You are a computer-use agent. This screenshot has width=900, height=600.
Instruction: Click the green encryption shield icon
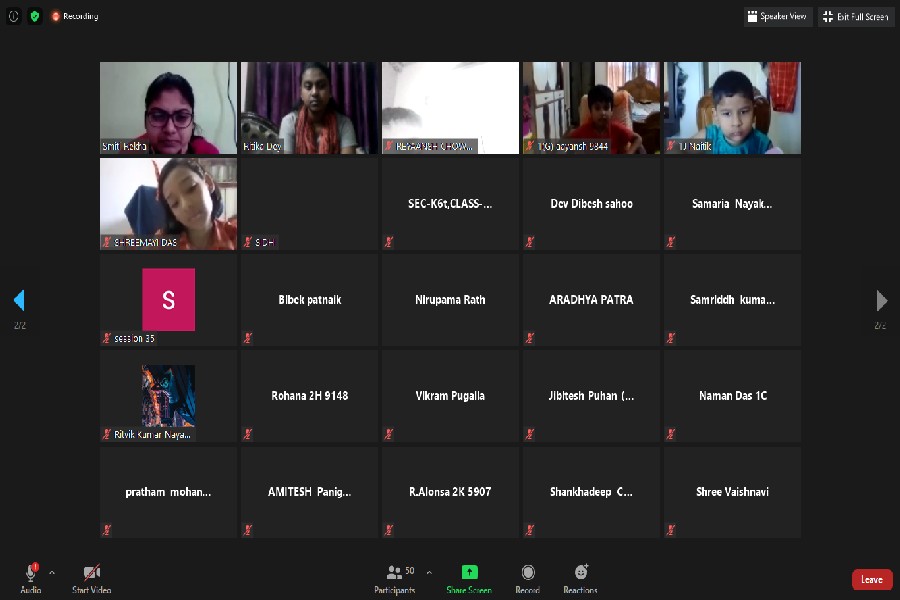(x=35, y=16)
